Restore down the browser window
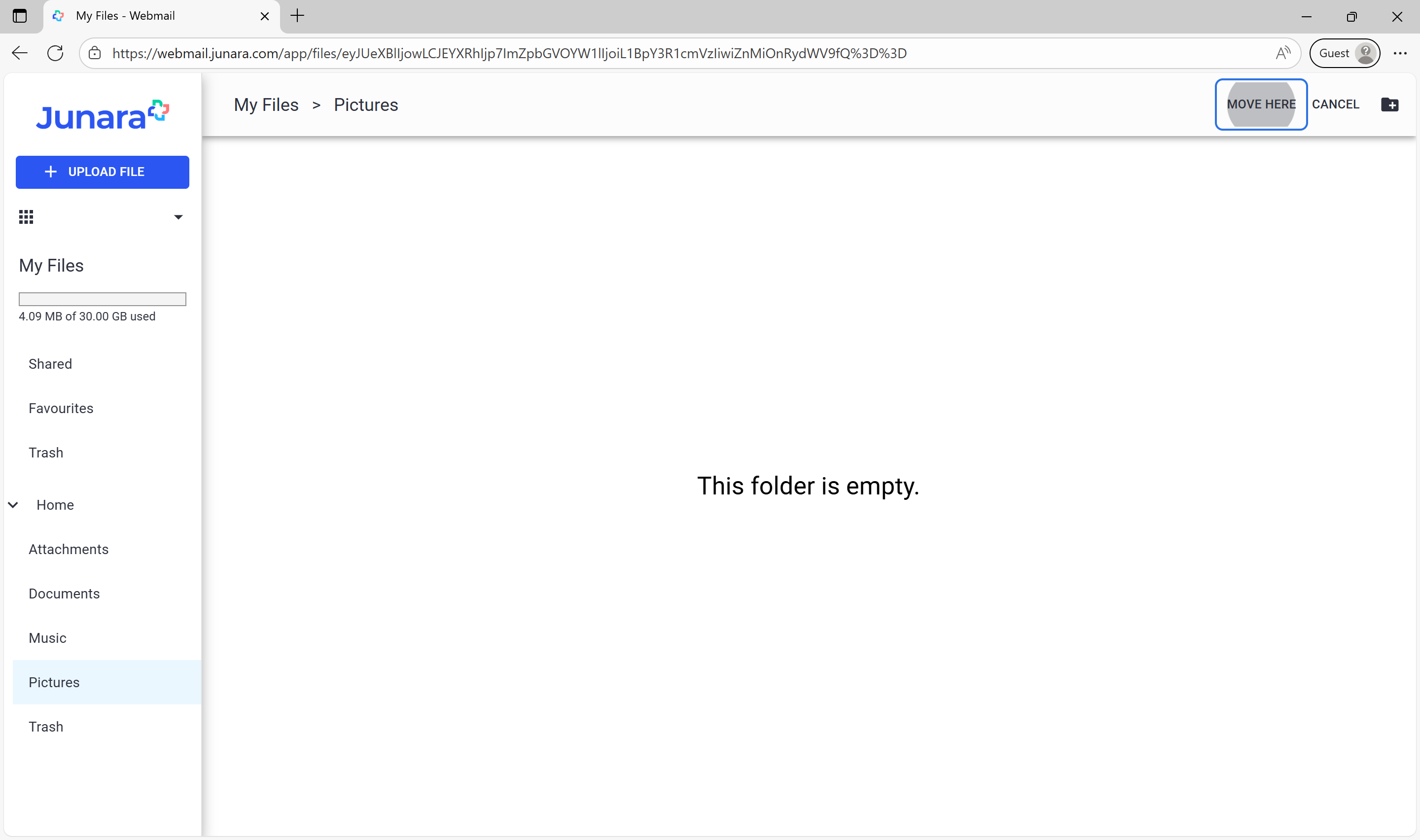The width and height of the screenshot is (1420, 840). pos(1351,16)
